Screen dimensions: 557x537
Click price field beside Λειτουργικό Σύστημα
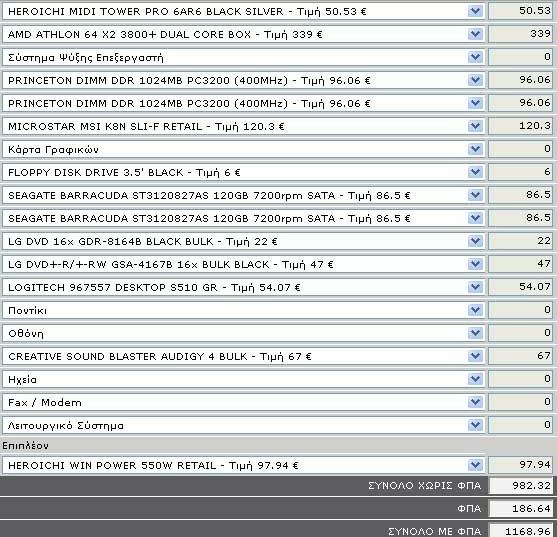pyautogui.click(x=520, y=425)
